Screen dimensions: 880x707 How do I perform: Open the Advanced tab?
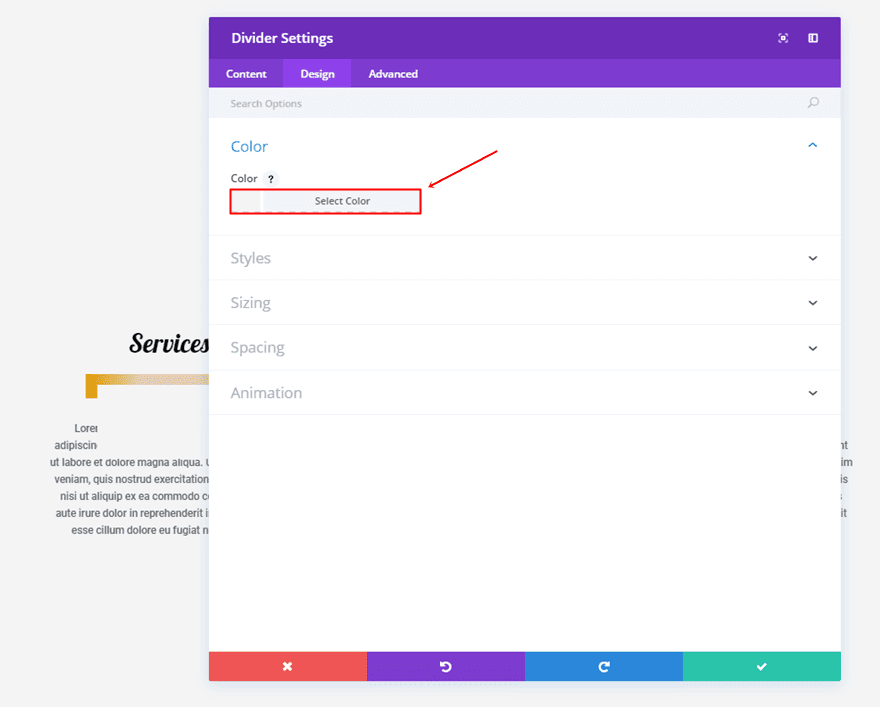[x=393, y=74]
